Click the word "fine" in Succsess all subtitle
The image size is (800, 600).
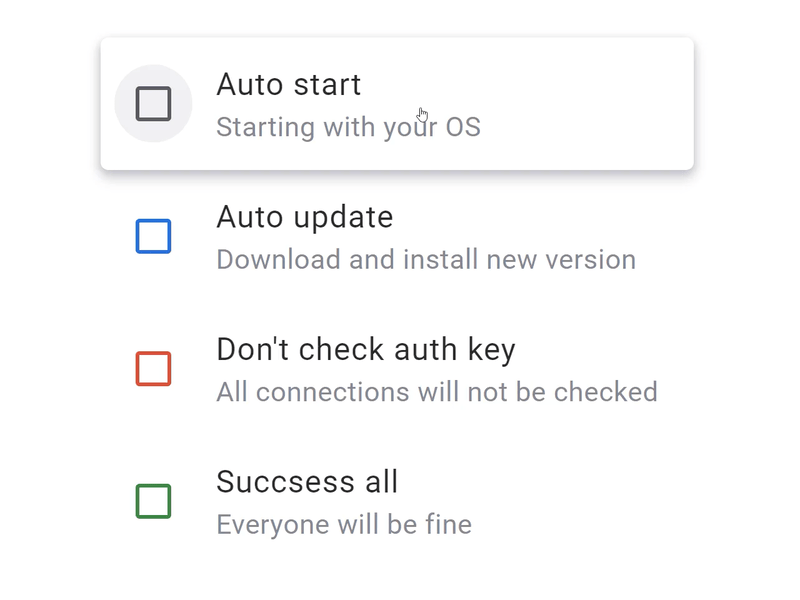coord(449,524)
